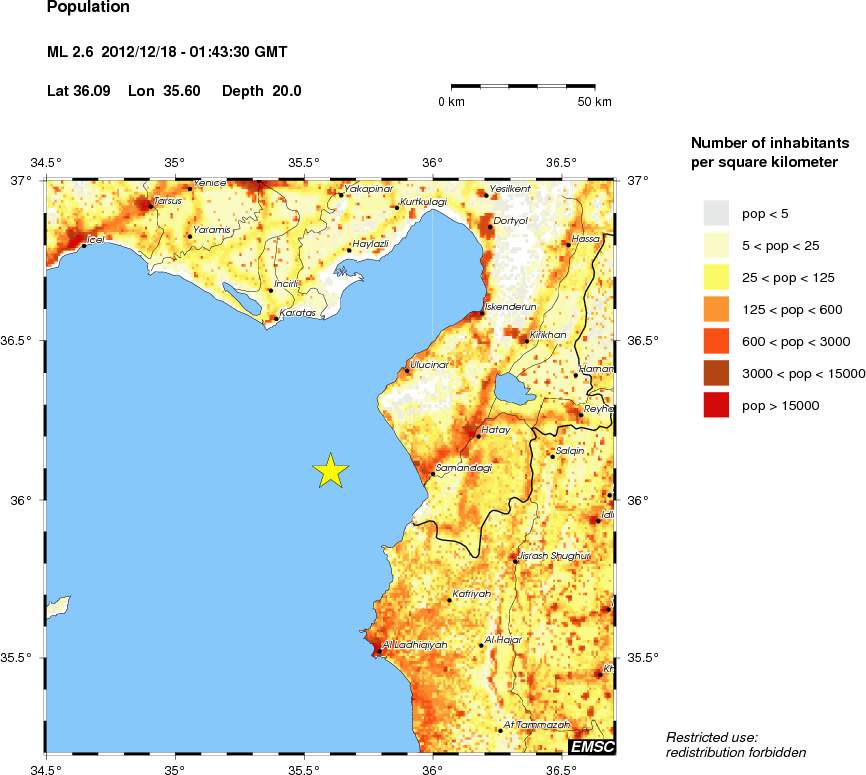
Task: Click the Tarsus city label
Action: (x=166, y=200)
